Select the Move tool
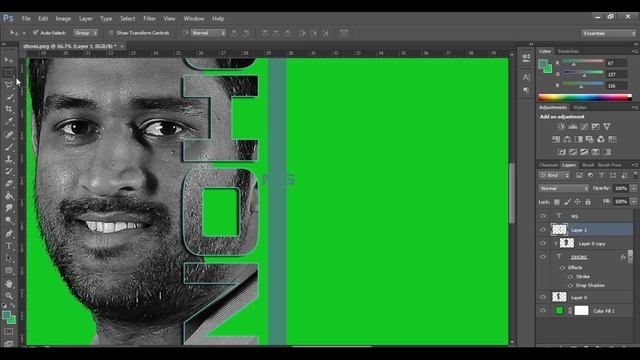This screenshot has height=360, width=640. click(x=9, y=60)
